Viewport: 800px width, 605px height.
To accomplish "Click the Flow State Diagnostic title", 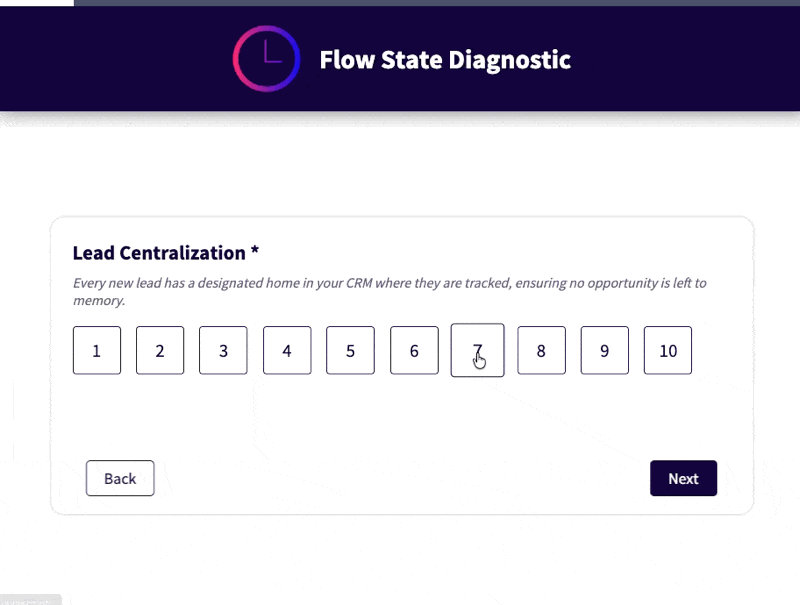I will [445, 59].
